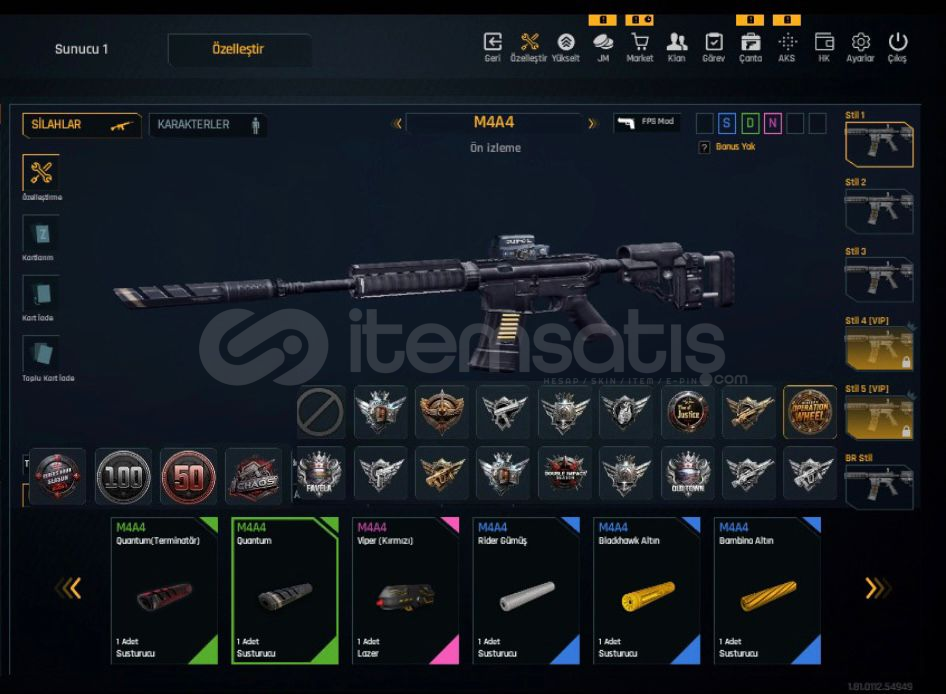
Task: Click the Çıkış power icon
Action: click(897, 42)
